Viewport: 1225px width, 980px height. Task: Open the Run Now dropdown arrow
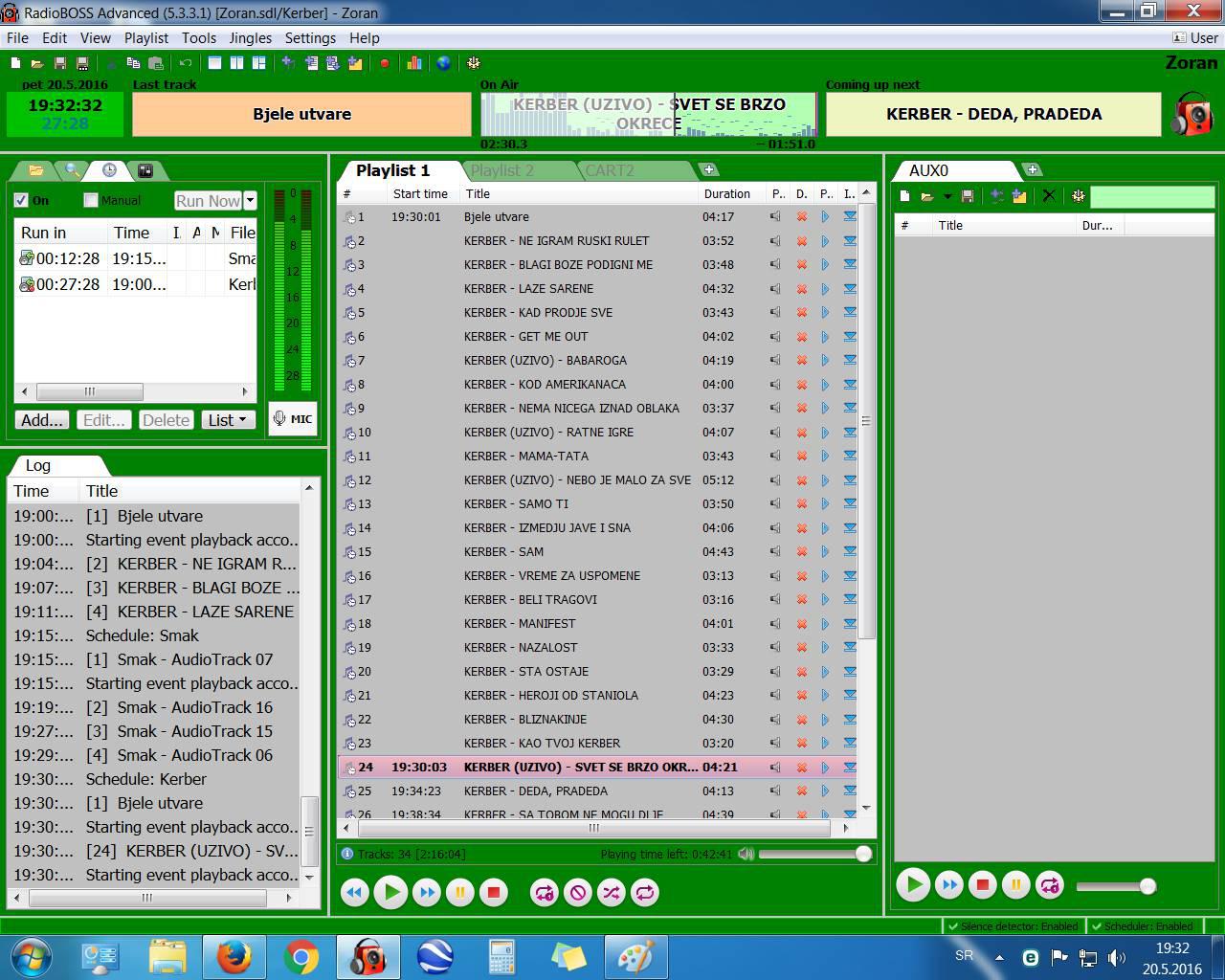tap(250, 200)
